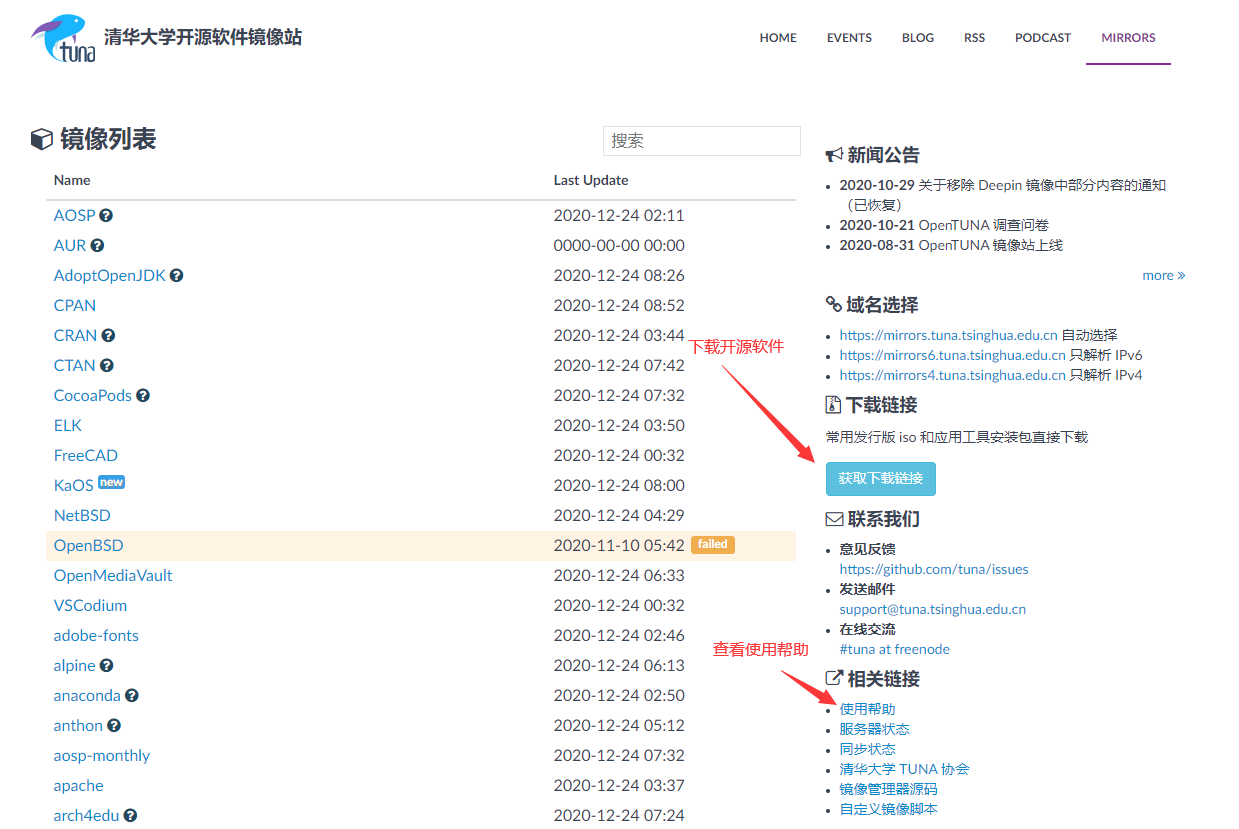Open the anthon mirror link
The height and width of the screenshot is (829, 1239).
coord(78,725)
